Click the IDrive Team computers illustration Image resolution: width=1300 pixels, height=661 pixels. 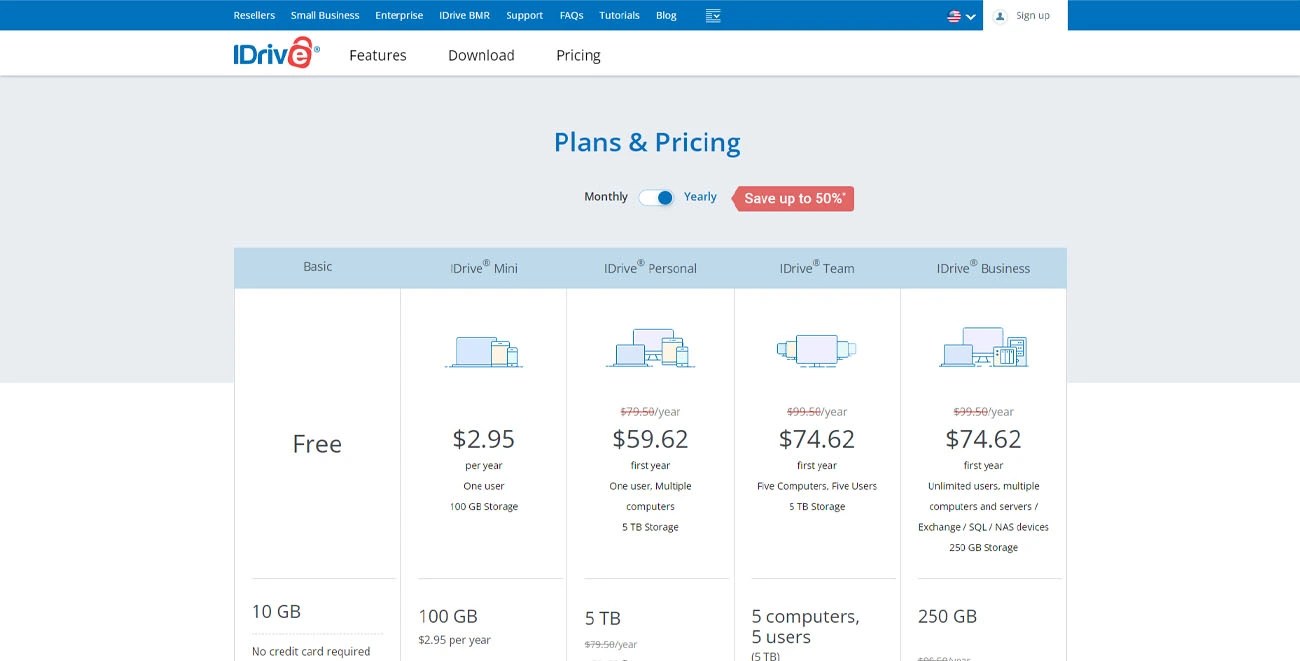(x=817, y=349)
